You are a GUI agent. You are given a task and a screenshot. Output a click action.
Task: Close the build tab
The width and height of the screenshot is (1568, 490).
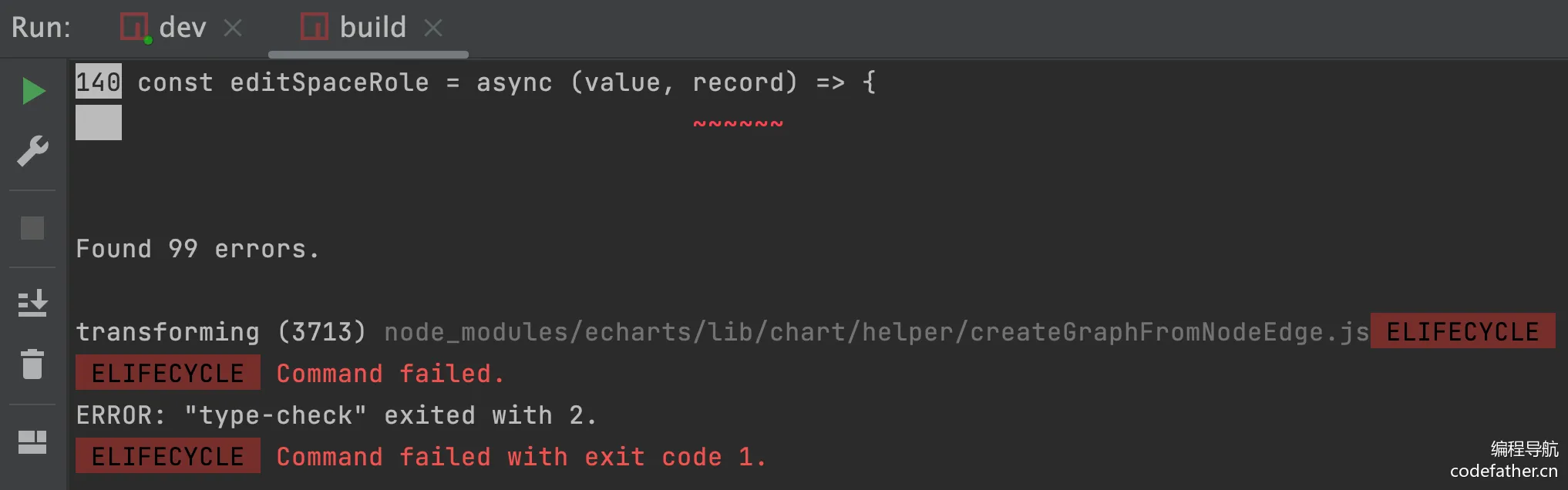pos(433,29)
